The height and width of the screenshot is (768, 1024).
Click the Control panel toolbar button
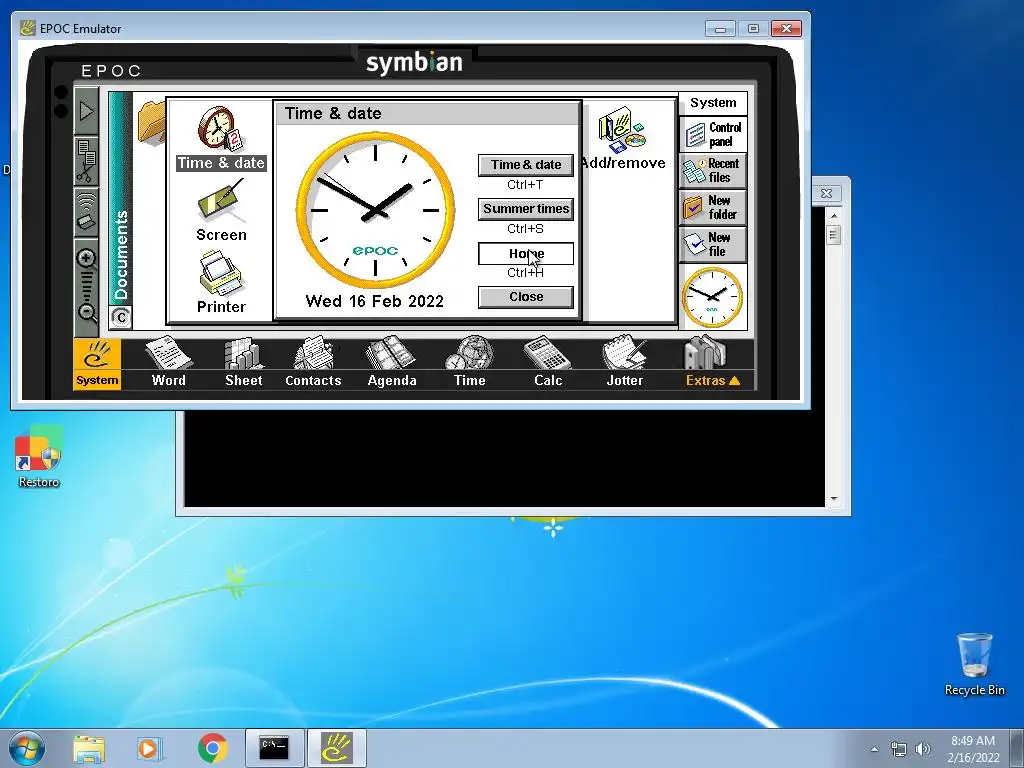coord(713,135)
